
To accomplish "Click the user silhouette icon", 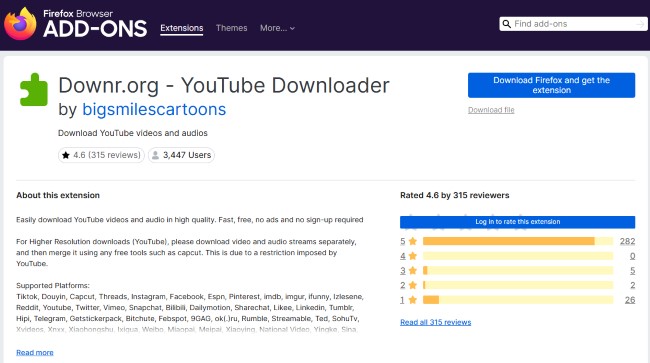I will (155, 155).
